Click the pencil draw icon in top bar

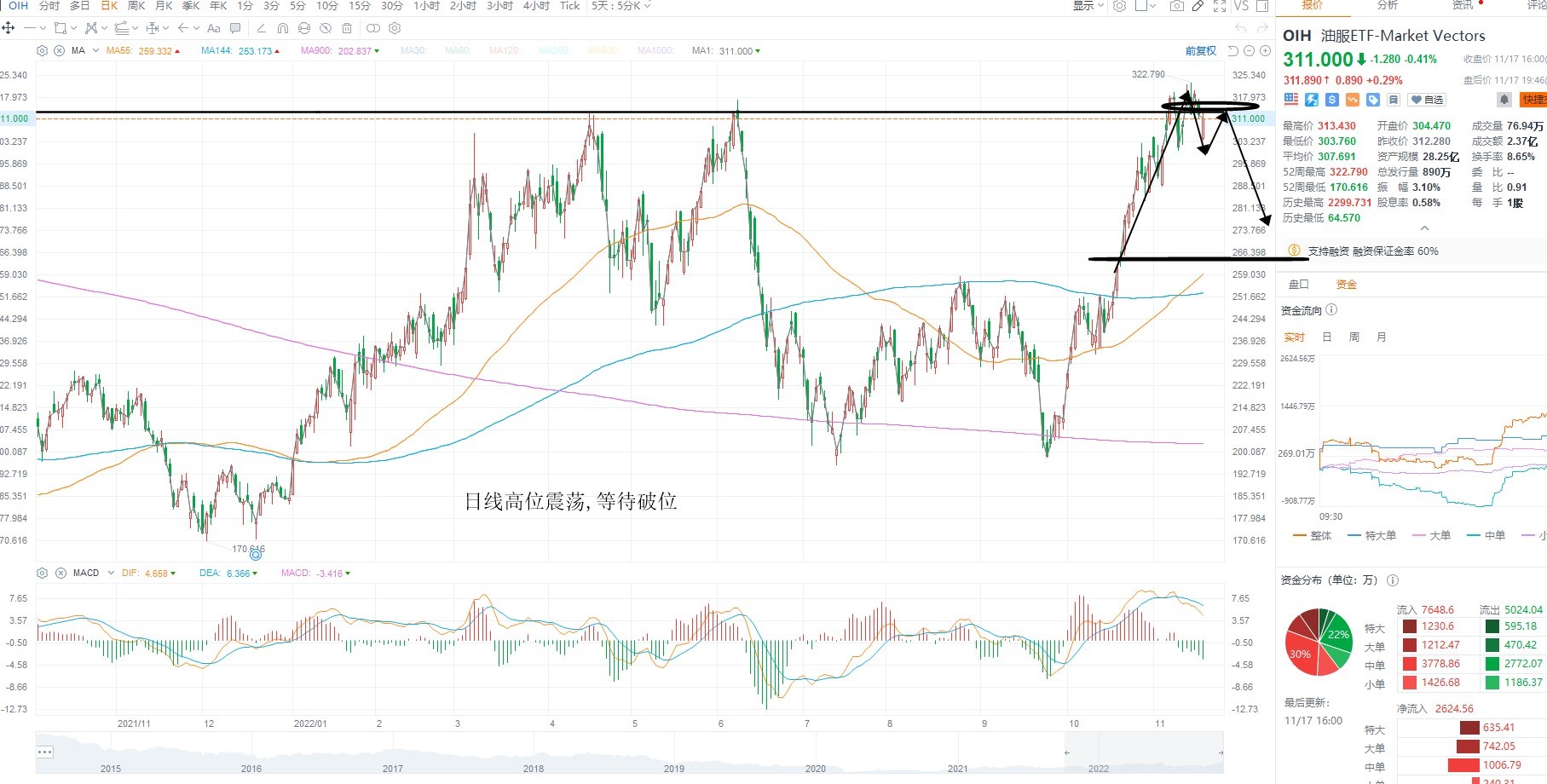[1198, 6]
